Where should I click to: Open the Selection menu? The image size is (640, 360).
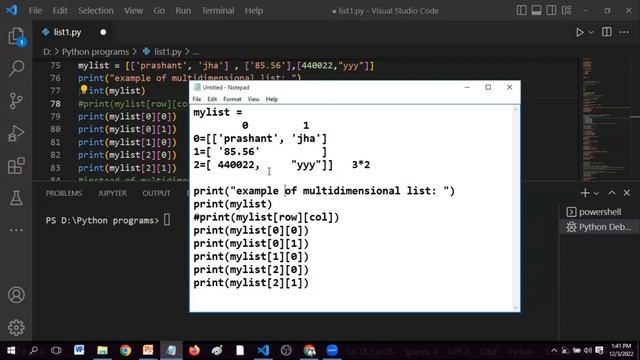click(x=96, y=11)
